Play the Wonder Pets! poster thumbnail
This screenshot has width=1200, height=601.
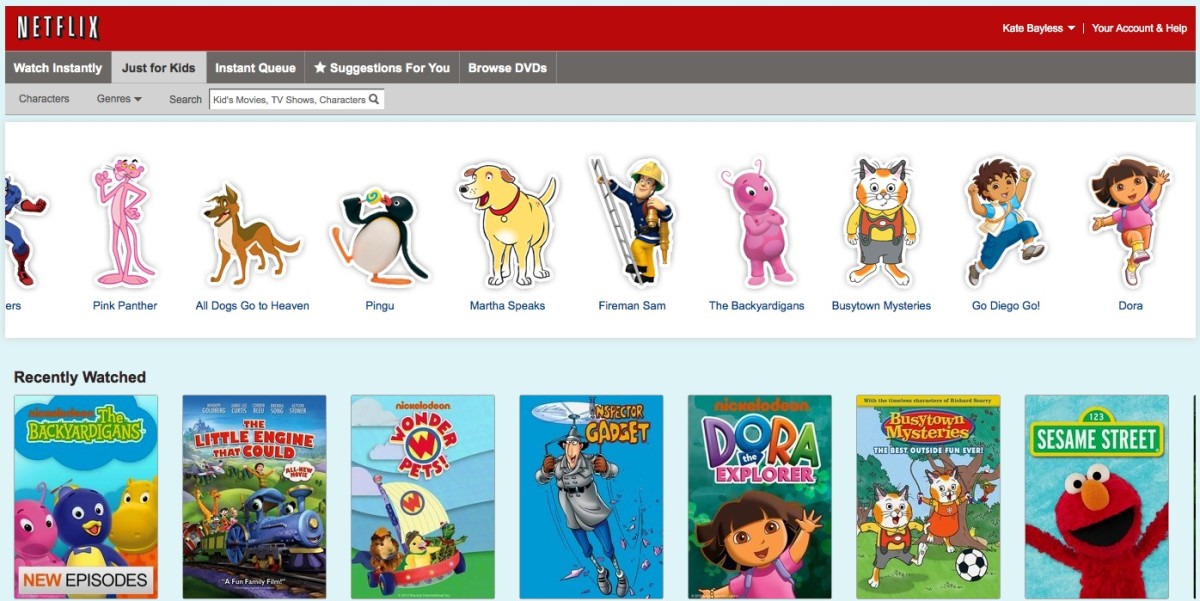point(423,497)
